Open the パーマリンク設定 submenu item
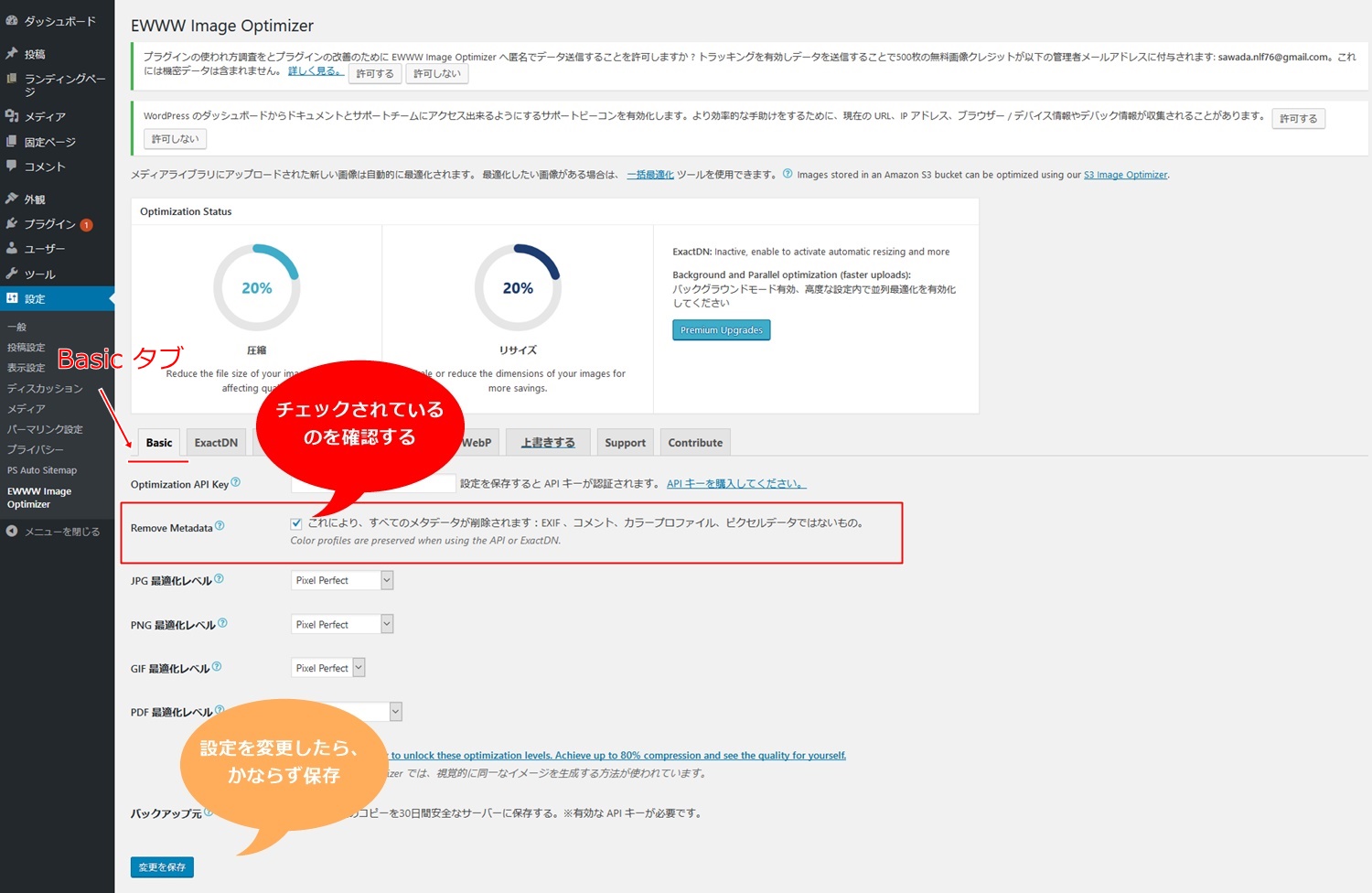The height and width of the screenshot is (893, 1372). tap(45, 429)
